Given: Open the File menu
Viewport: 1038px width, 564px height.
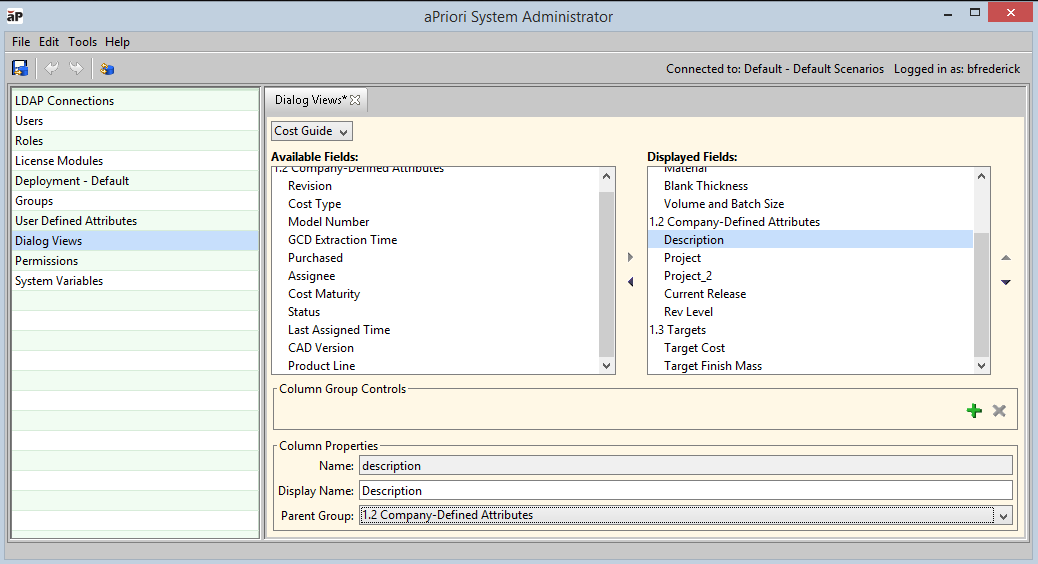Looking at the screenshot, I should pos(21,42).
